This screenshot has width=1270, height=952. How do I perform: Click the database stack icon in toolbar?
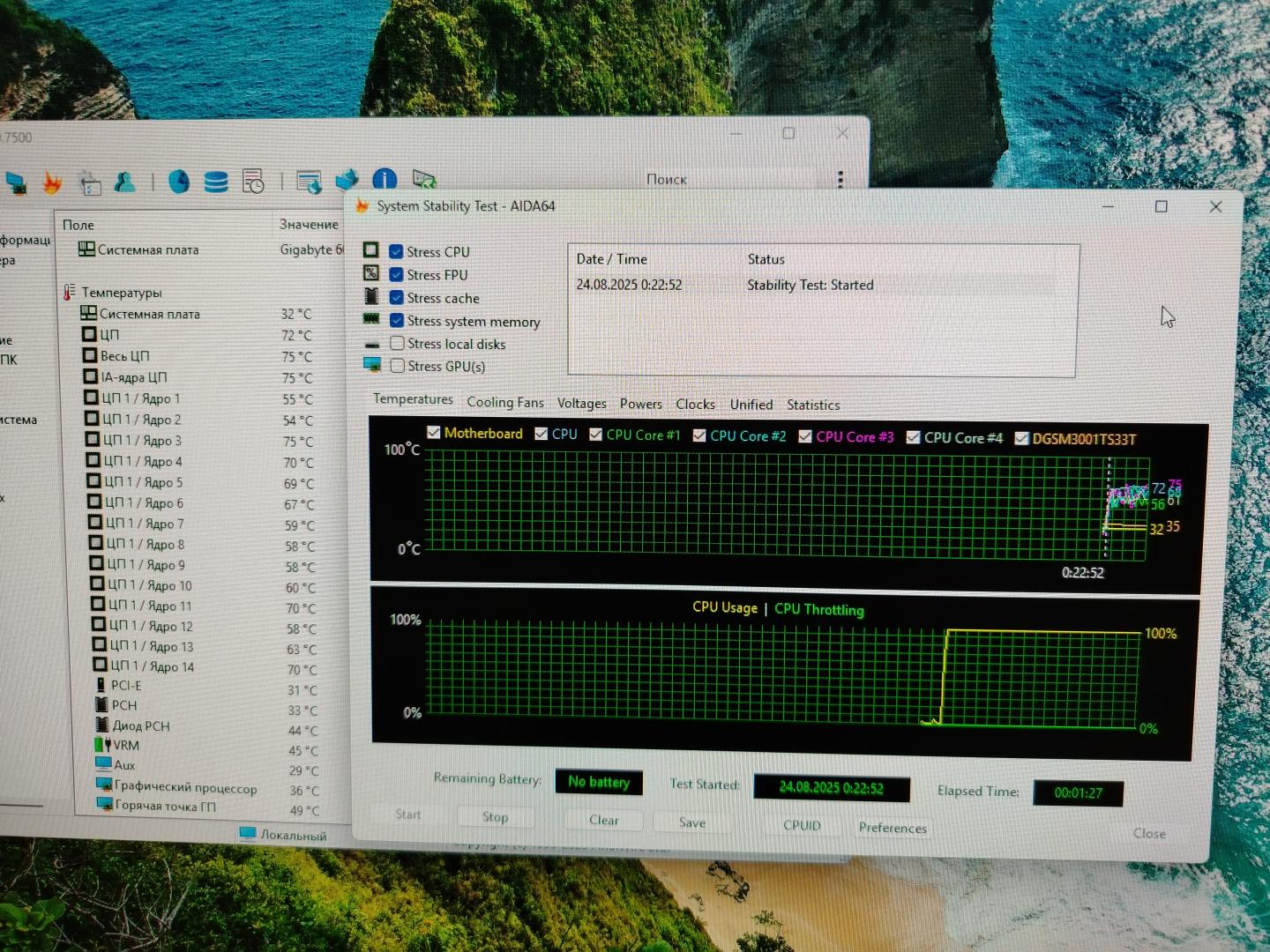pos(216,182)
